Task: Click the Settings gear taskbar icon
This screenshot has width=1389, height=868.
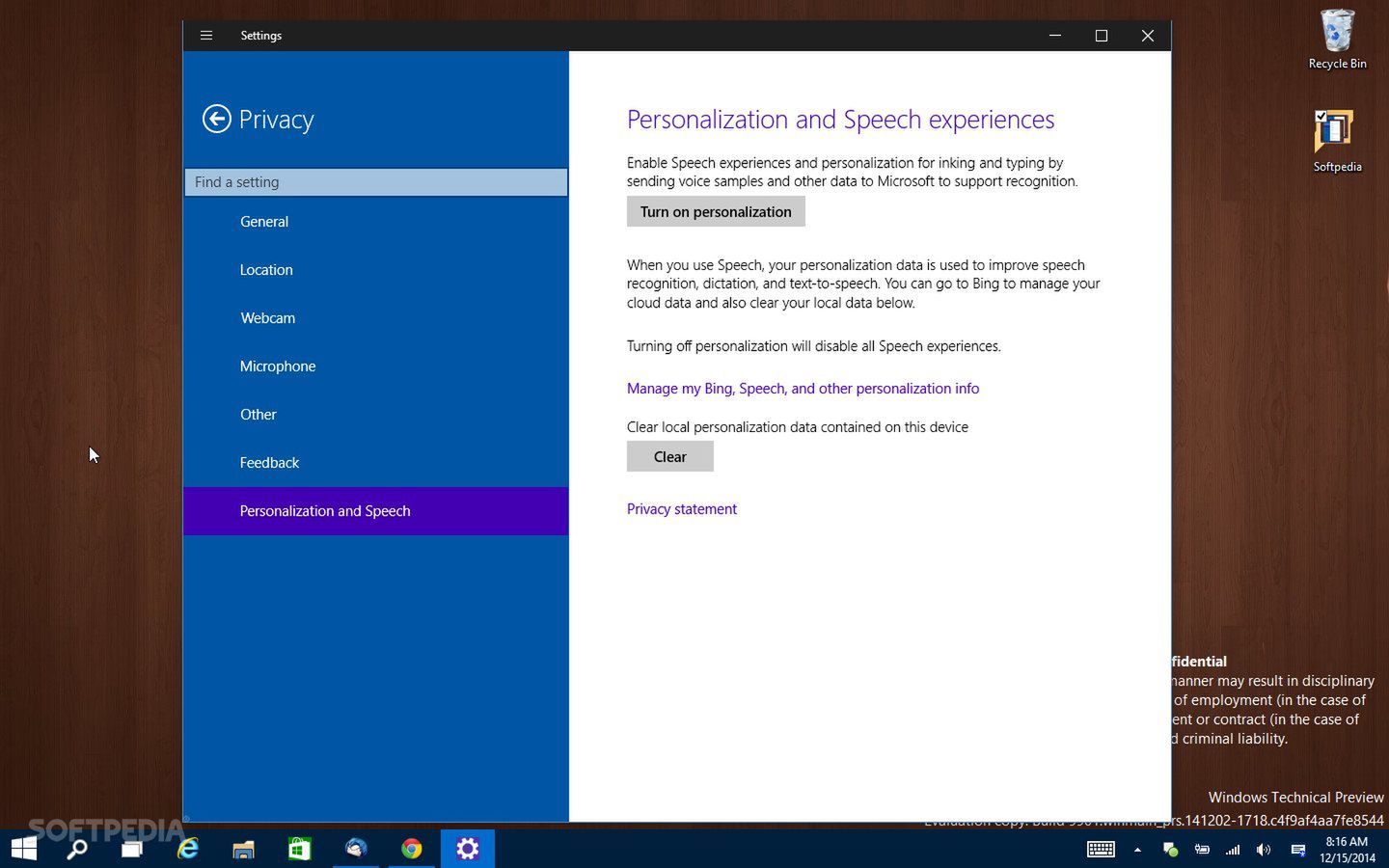Action: click(x=468, y=849)
